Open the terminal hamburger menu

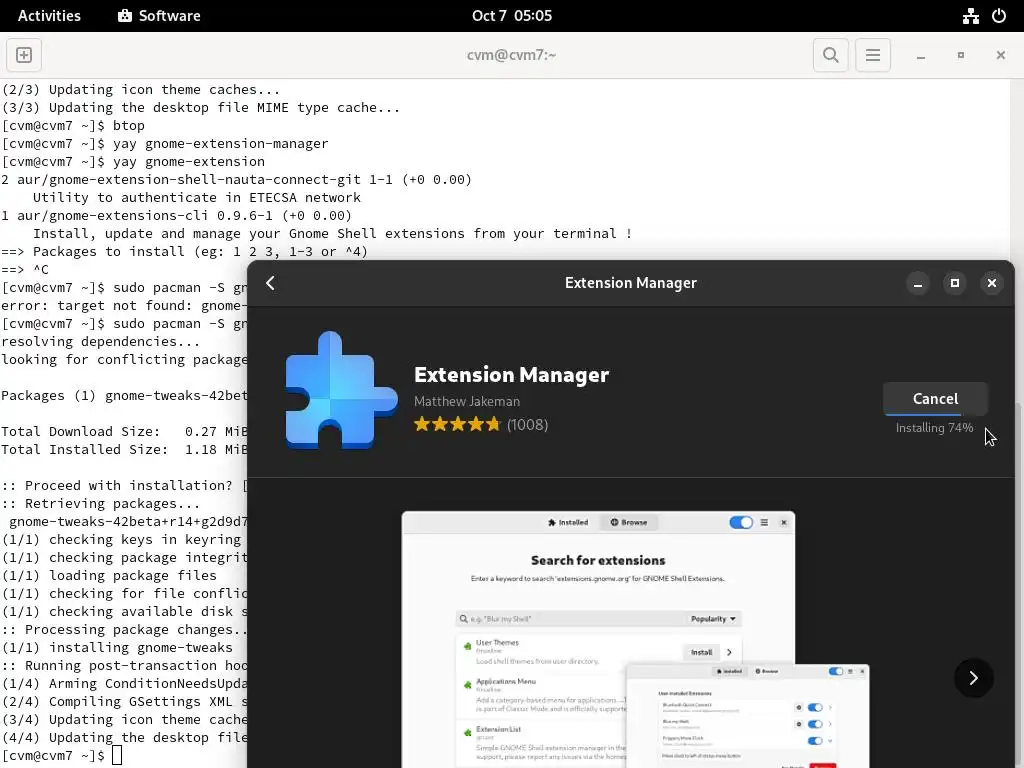pos(872,55)
